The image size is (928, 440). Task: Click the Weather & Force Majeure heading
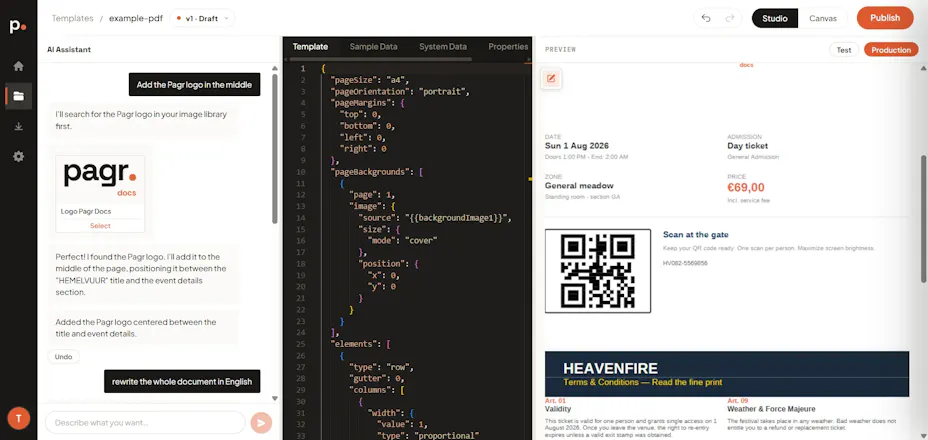pos(771,409)
